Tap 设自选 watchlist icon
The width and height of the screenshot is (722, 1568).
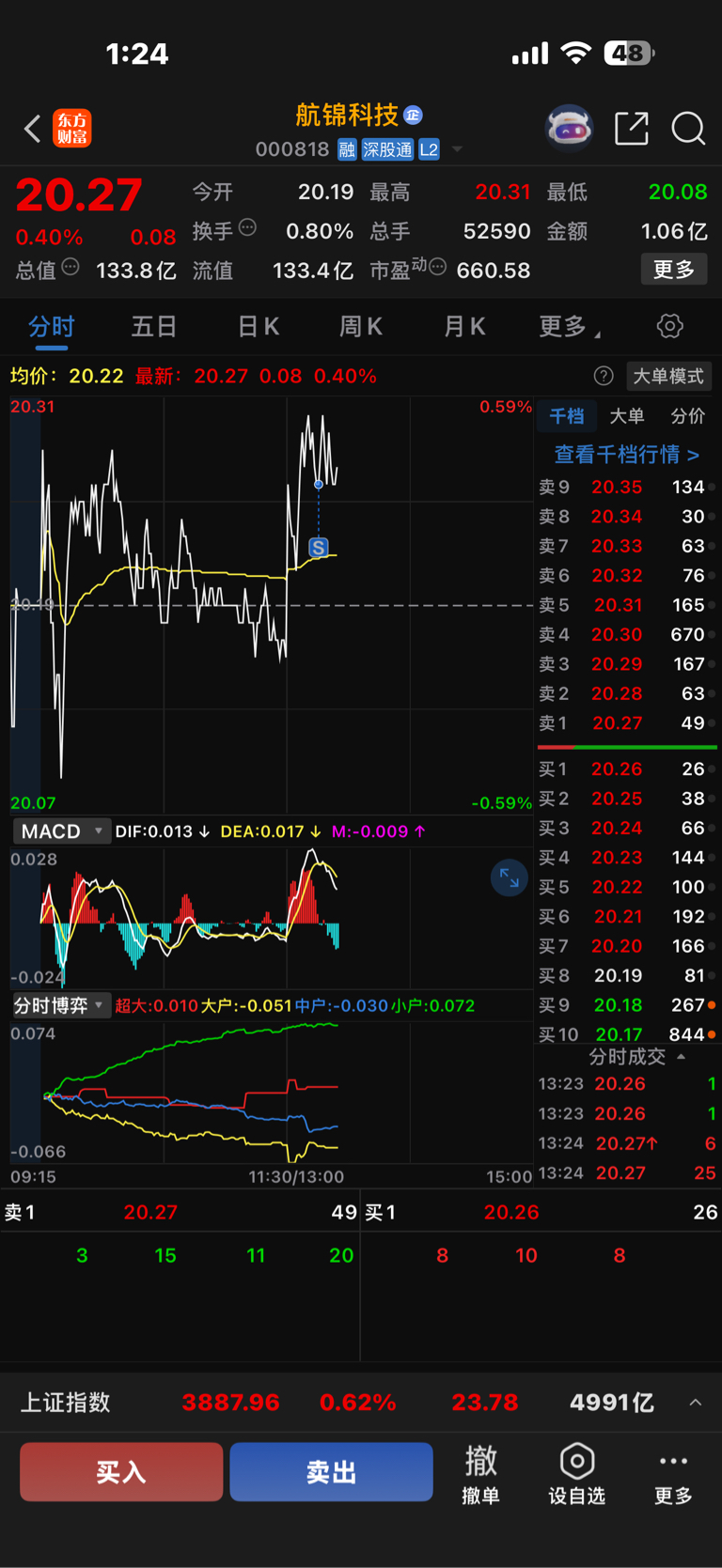(576, 1475)
